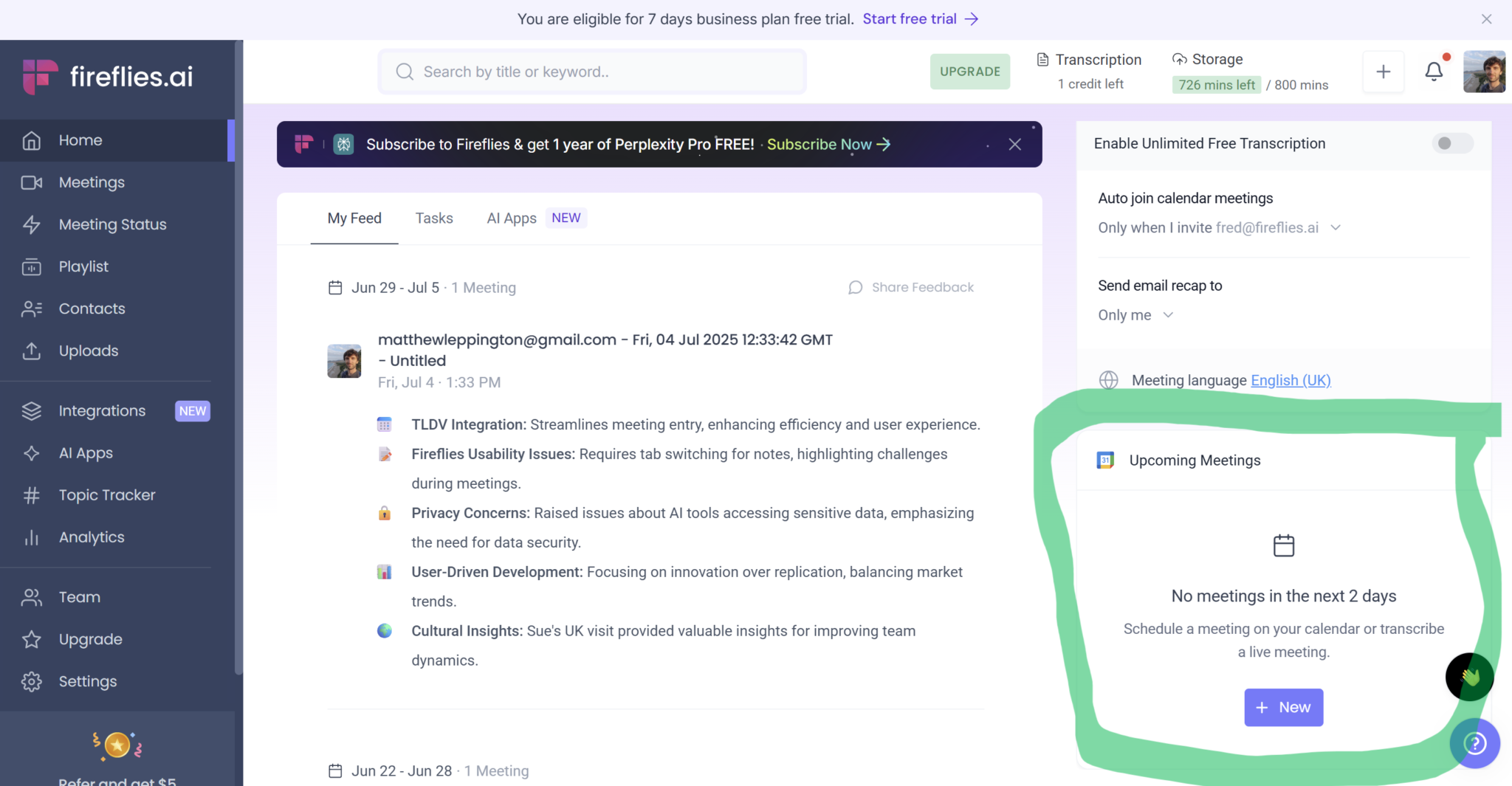Click the refer and earn coin icon
This screenshot has height=786, width=1512.
117,745
